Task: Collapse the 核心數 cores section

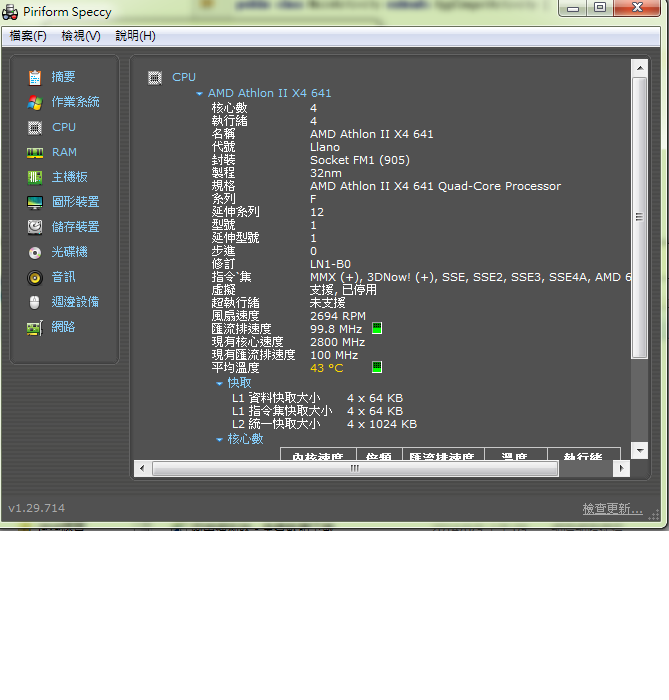Action: pos(219,440)
